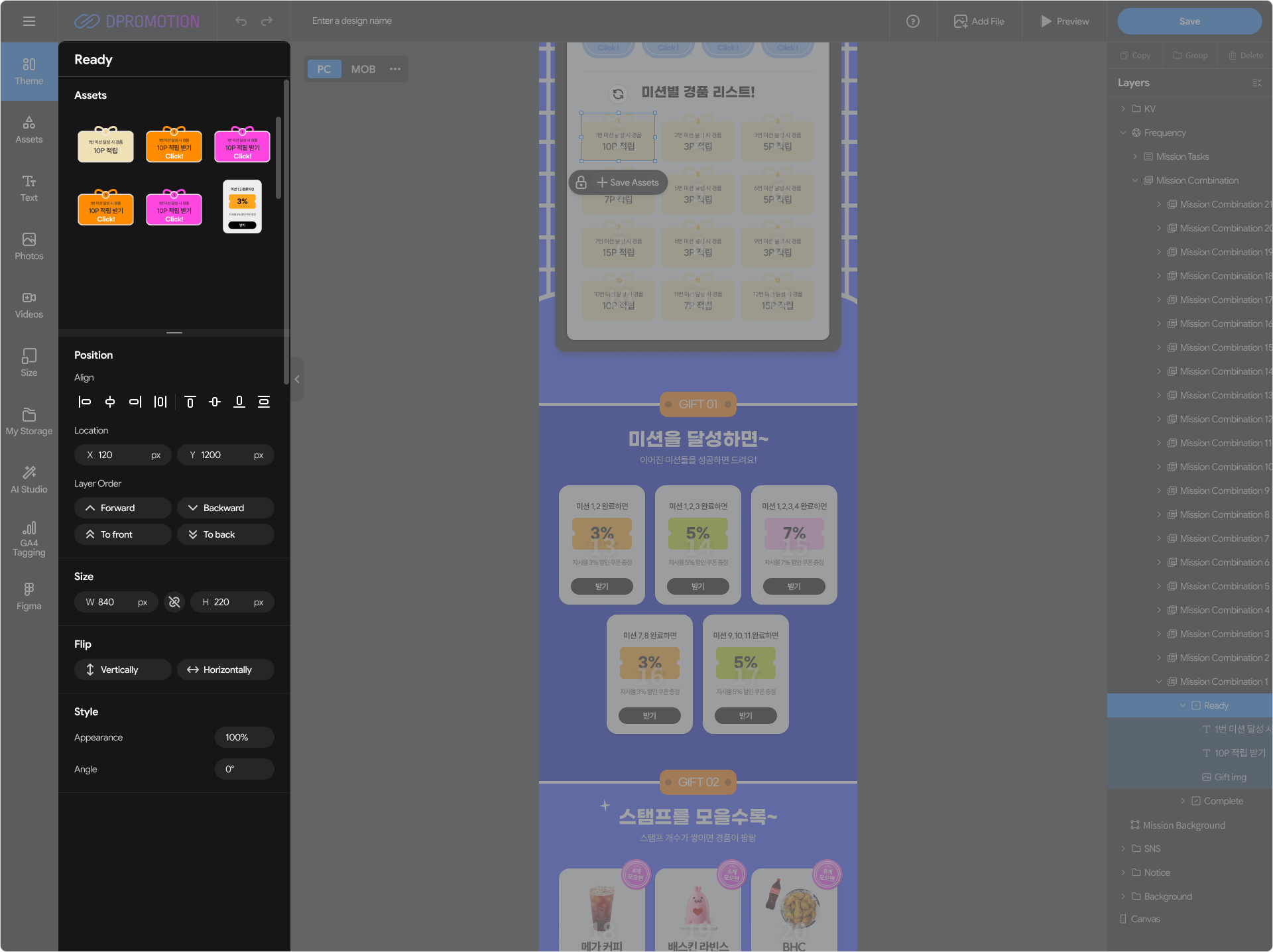Click the lock icon near Save Assets

coord(581,182)
